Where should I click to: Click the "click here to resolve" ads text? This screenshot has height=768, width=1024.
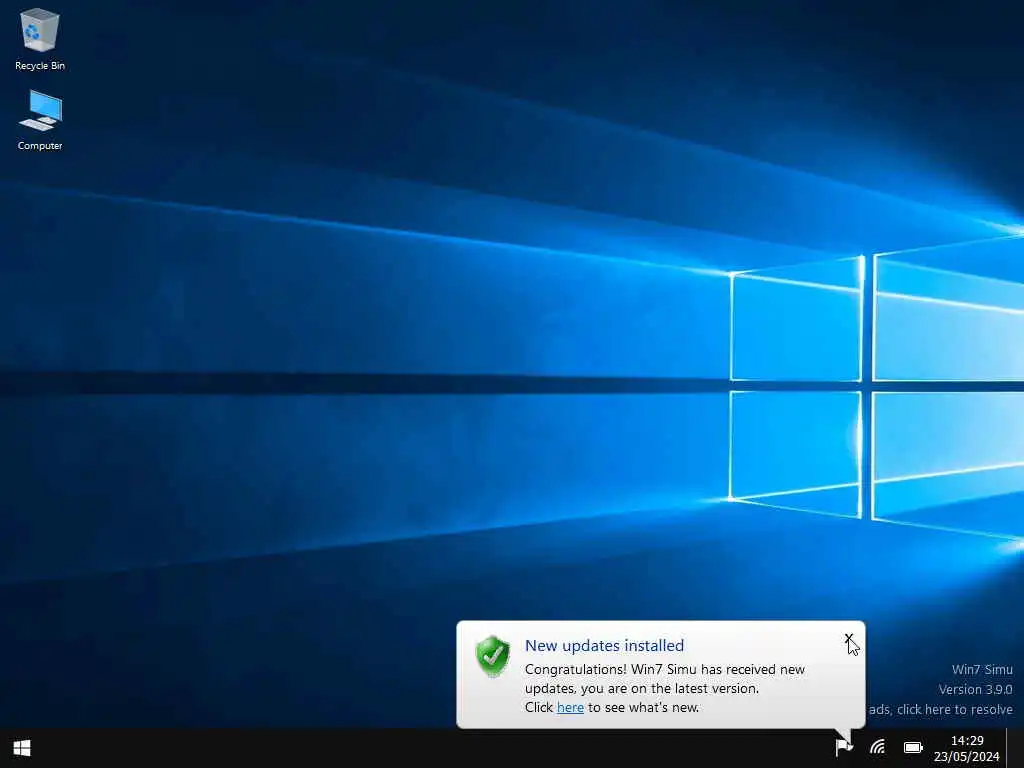click(x=955, y=709)
